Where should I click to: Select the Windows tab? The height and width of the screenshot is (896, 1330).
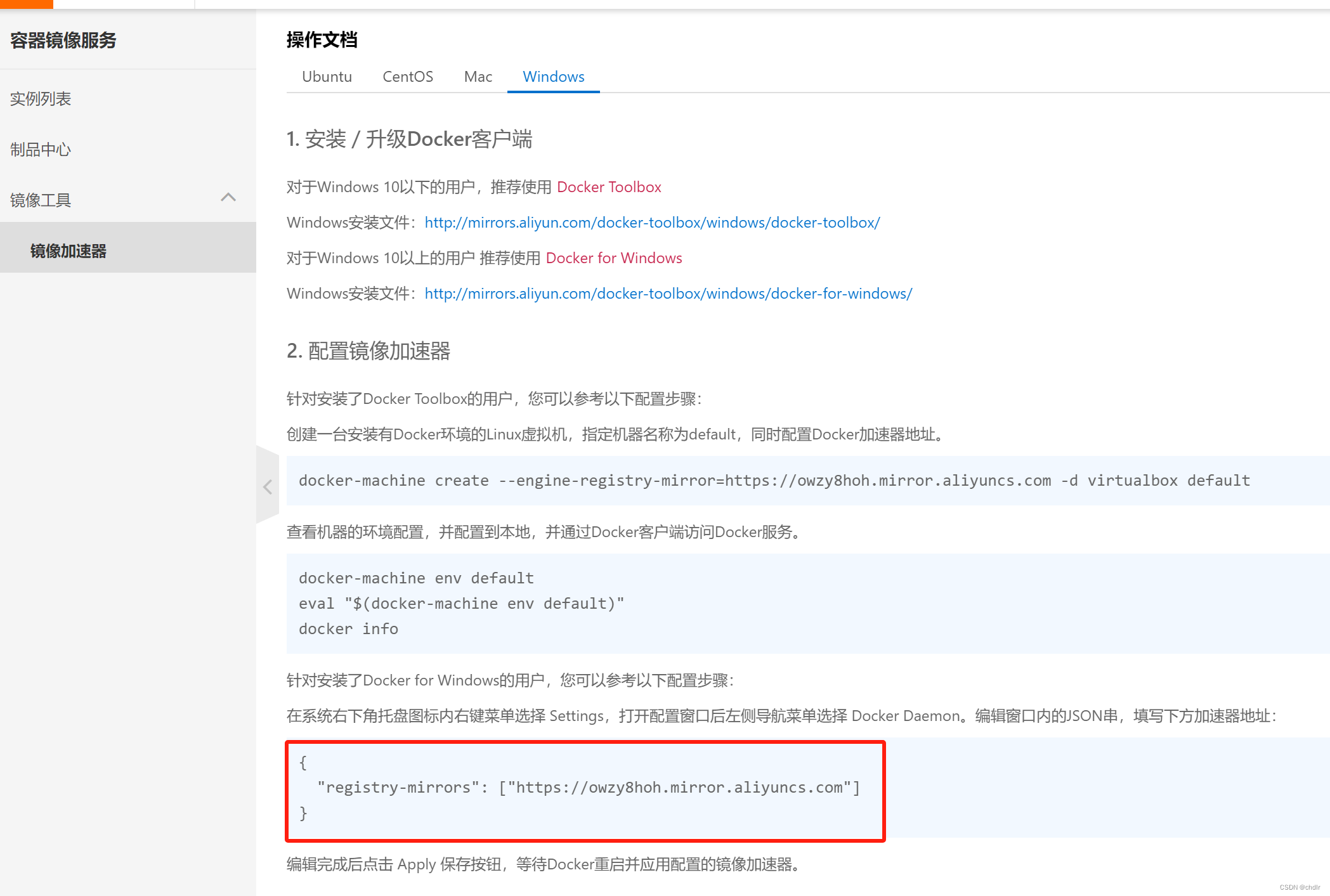[x=553, y=77]
